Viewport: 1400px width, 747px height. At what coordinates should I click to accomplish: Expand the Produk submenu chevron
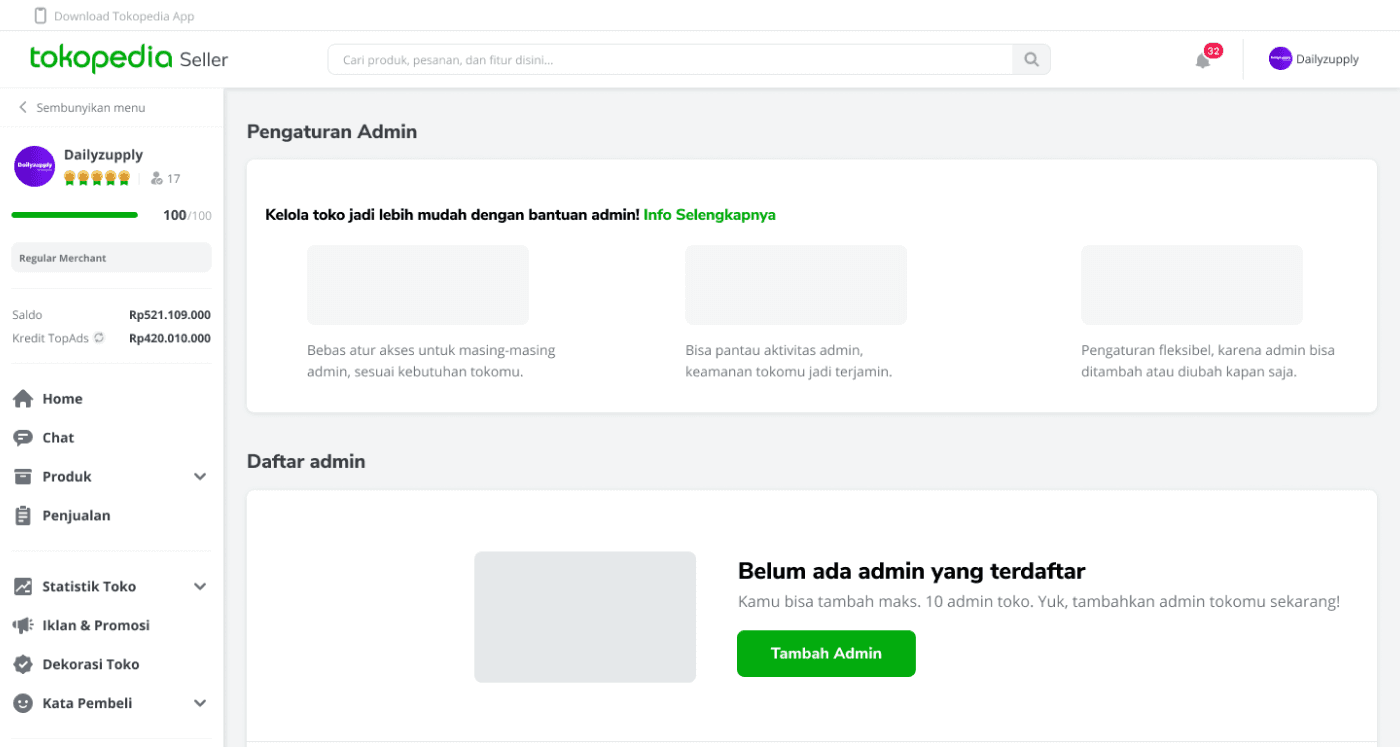[x=200, y=477]
